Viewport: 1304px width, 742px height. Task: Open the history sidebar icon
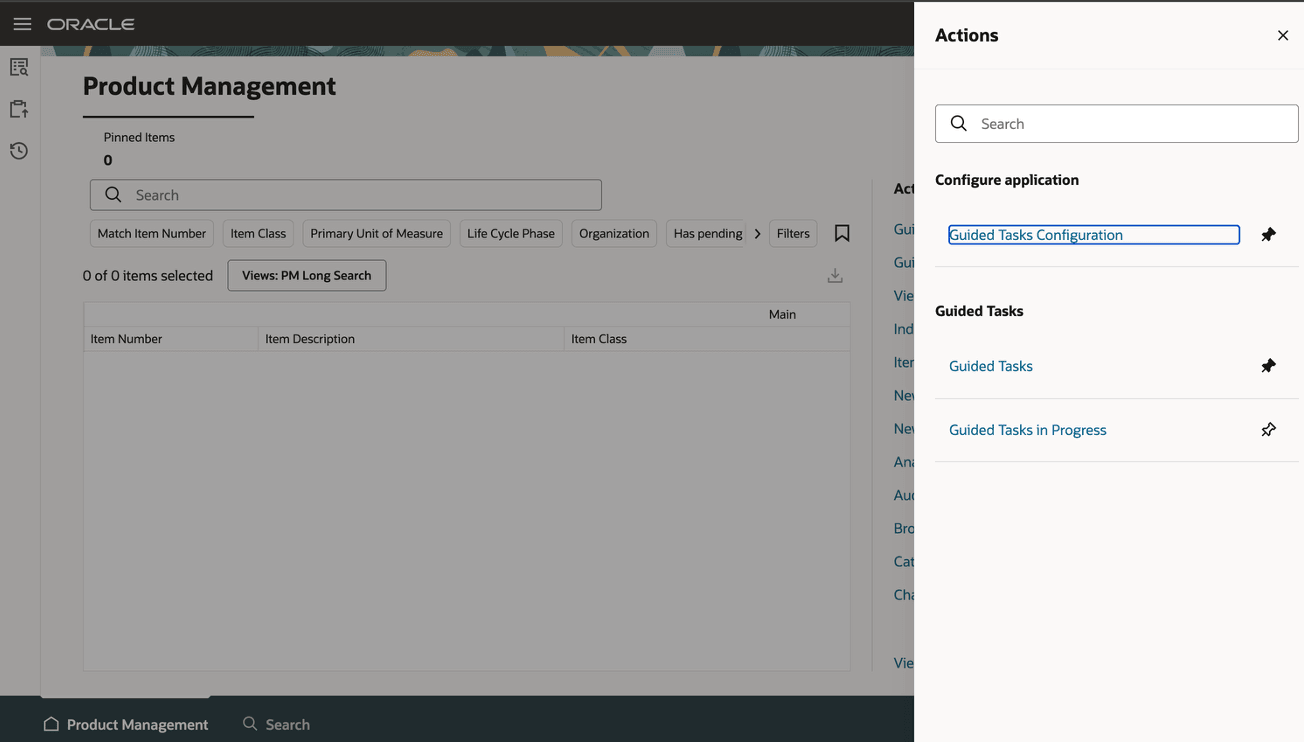pyautogui.click(x=19, y=151)
